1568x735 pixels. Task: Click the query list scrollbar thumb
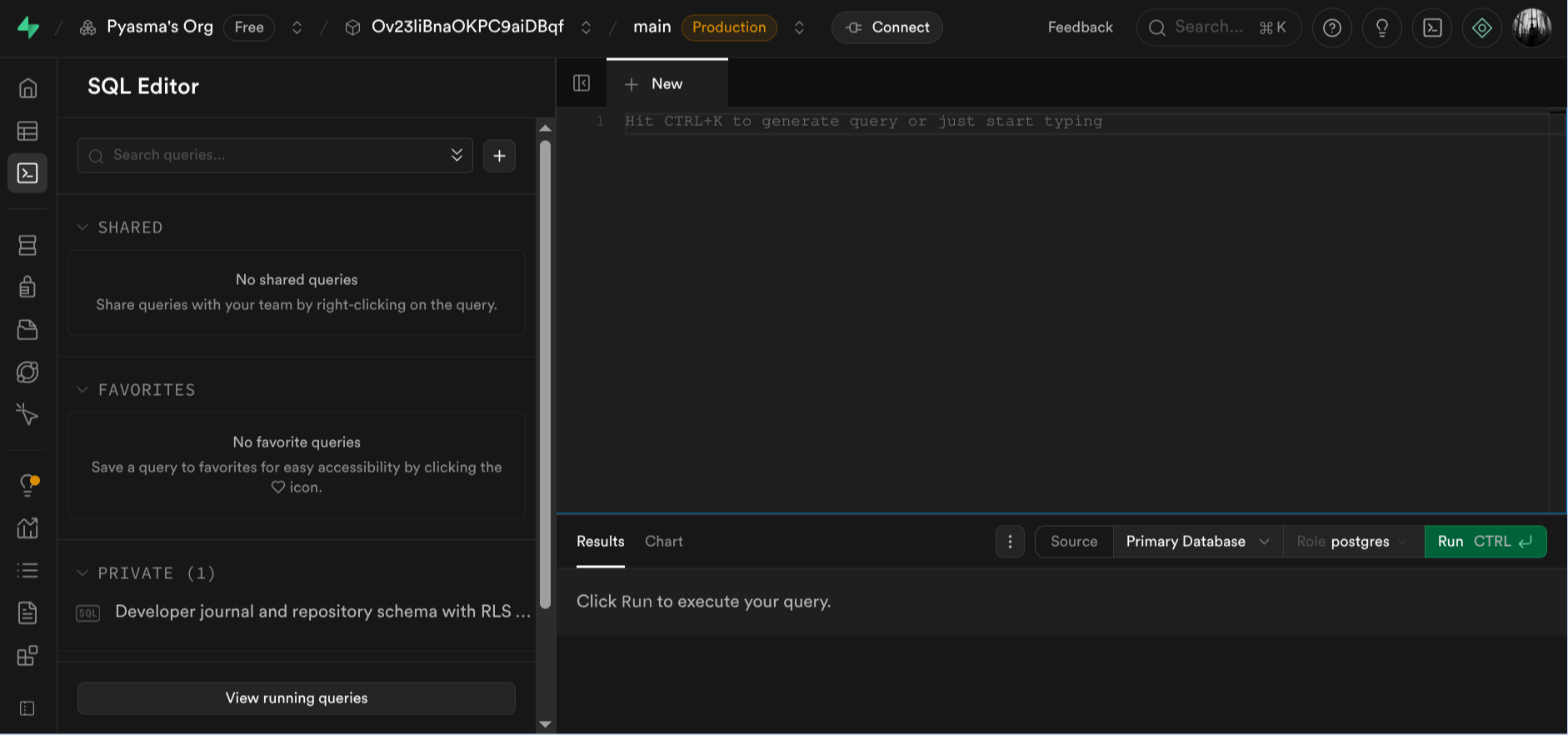(x=545, y=375)
